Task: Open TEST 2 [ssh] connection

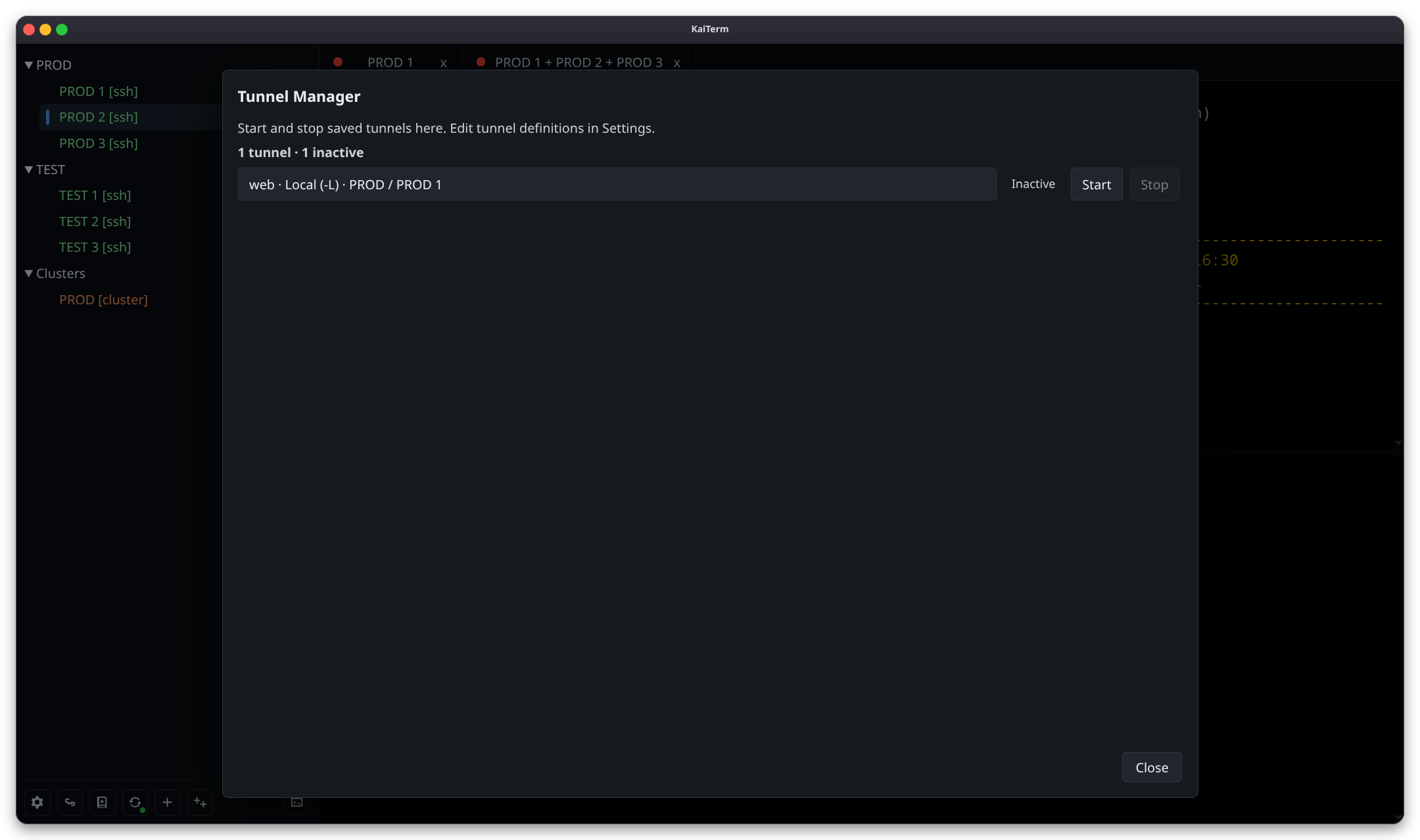Action: pyautogui.click(x=95, y=222)
